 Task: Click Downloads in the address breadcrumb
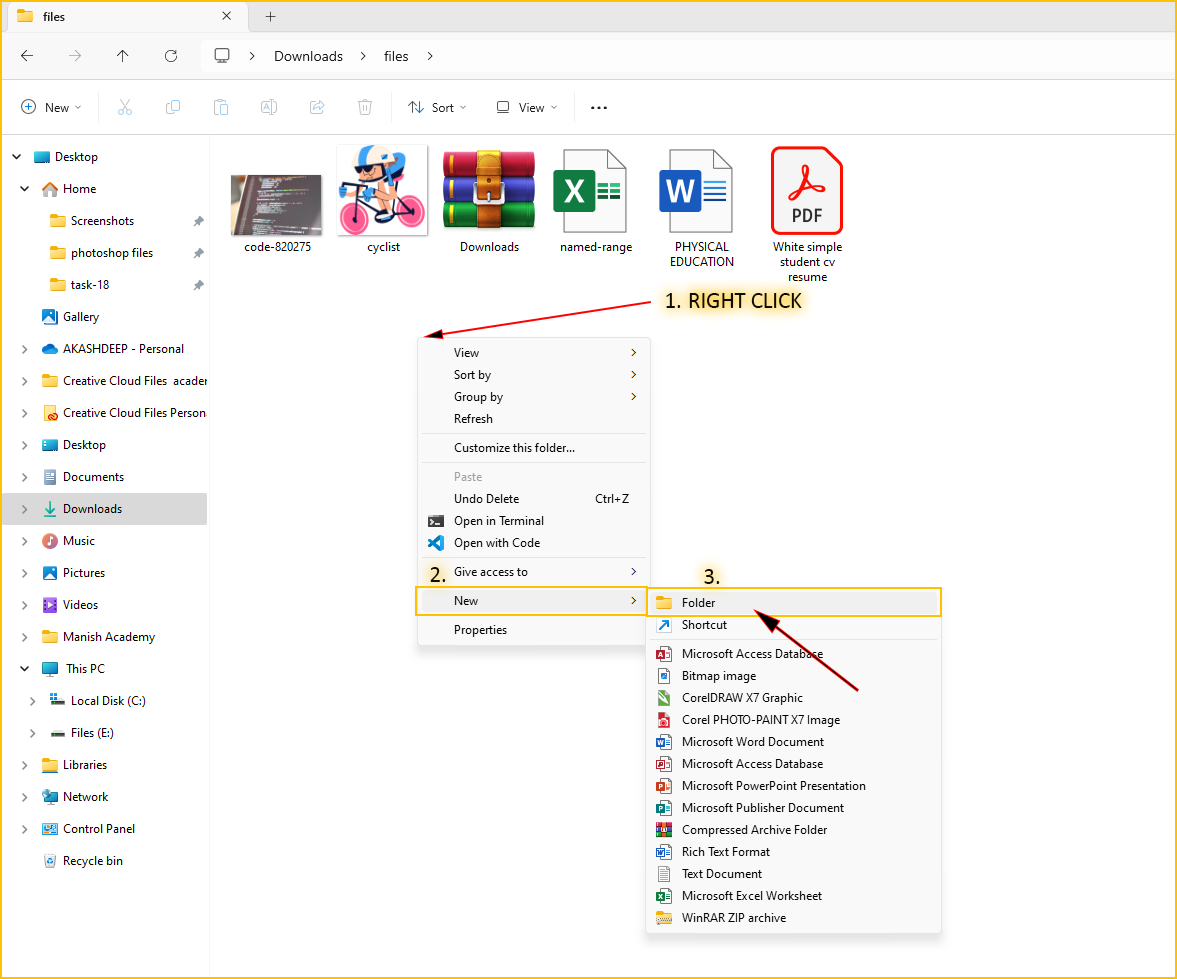308,56
